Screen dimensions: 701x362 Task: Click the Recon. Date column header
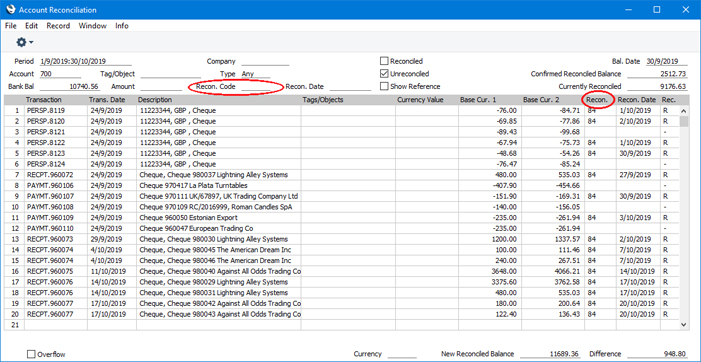638,100
